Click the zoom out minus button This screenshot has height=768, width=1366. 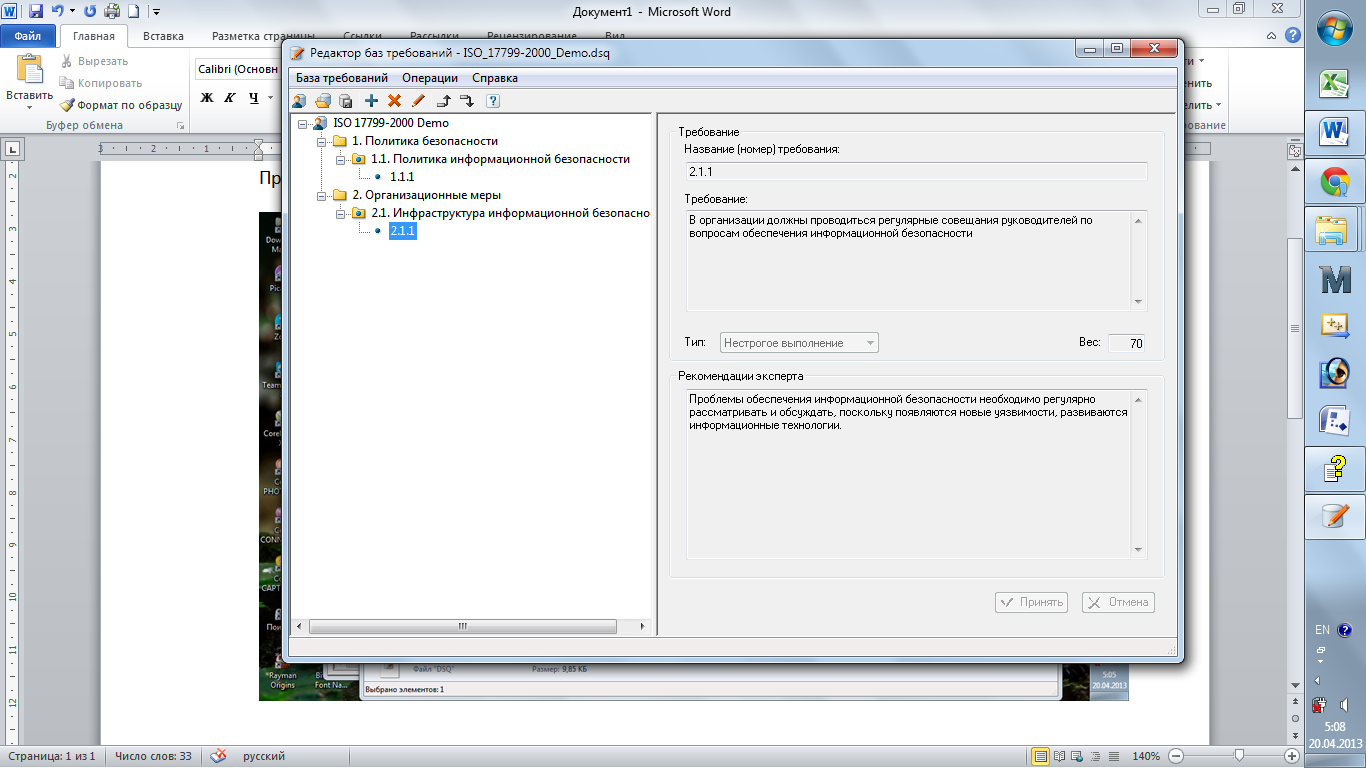(x=1177, y=756)
